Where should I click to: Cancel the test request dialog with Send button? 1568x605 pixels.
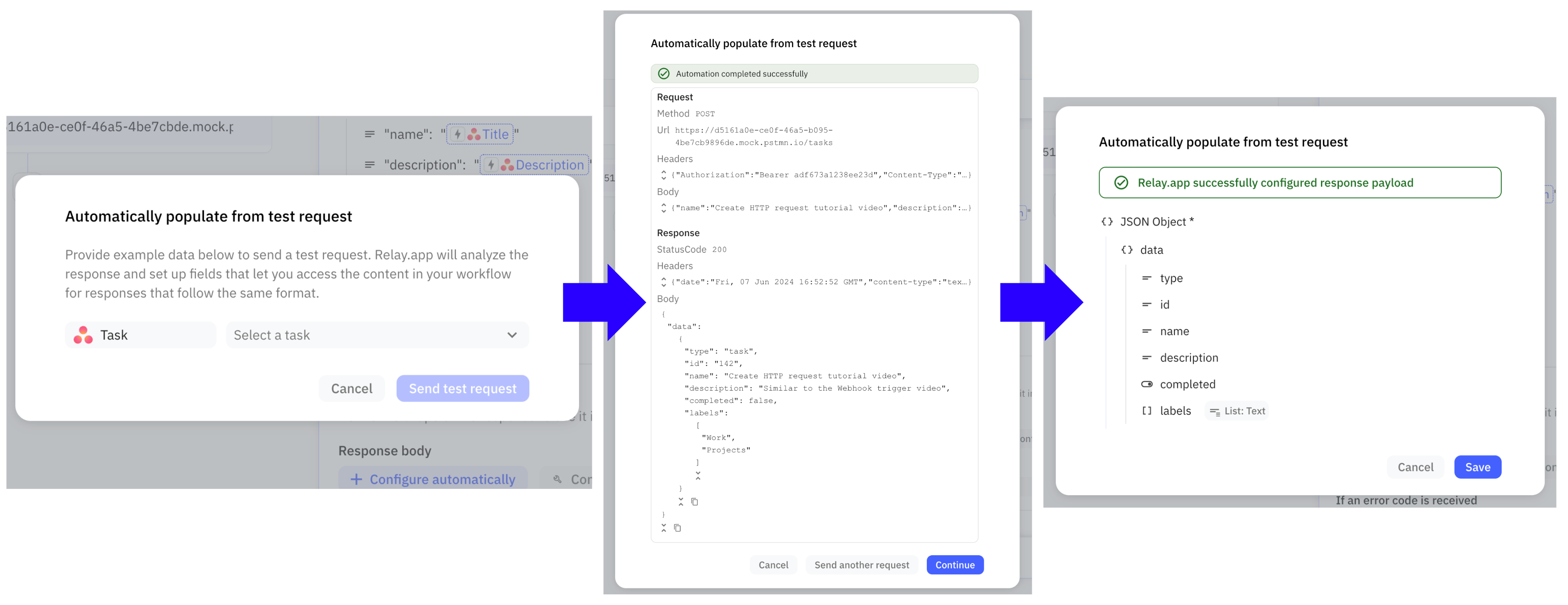pos(351,389)
